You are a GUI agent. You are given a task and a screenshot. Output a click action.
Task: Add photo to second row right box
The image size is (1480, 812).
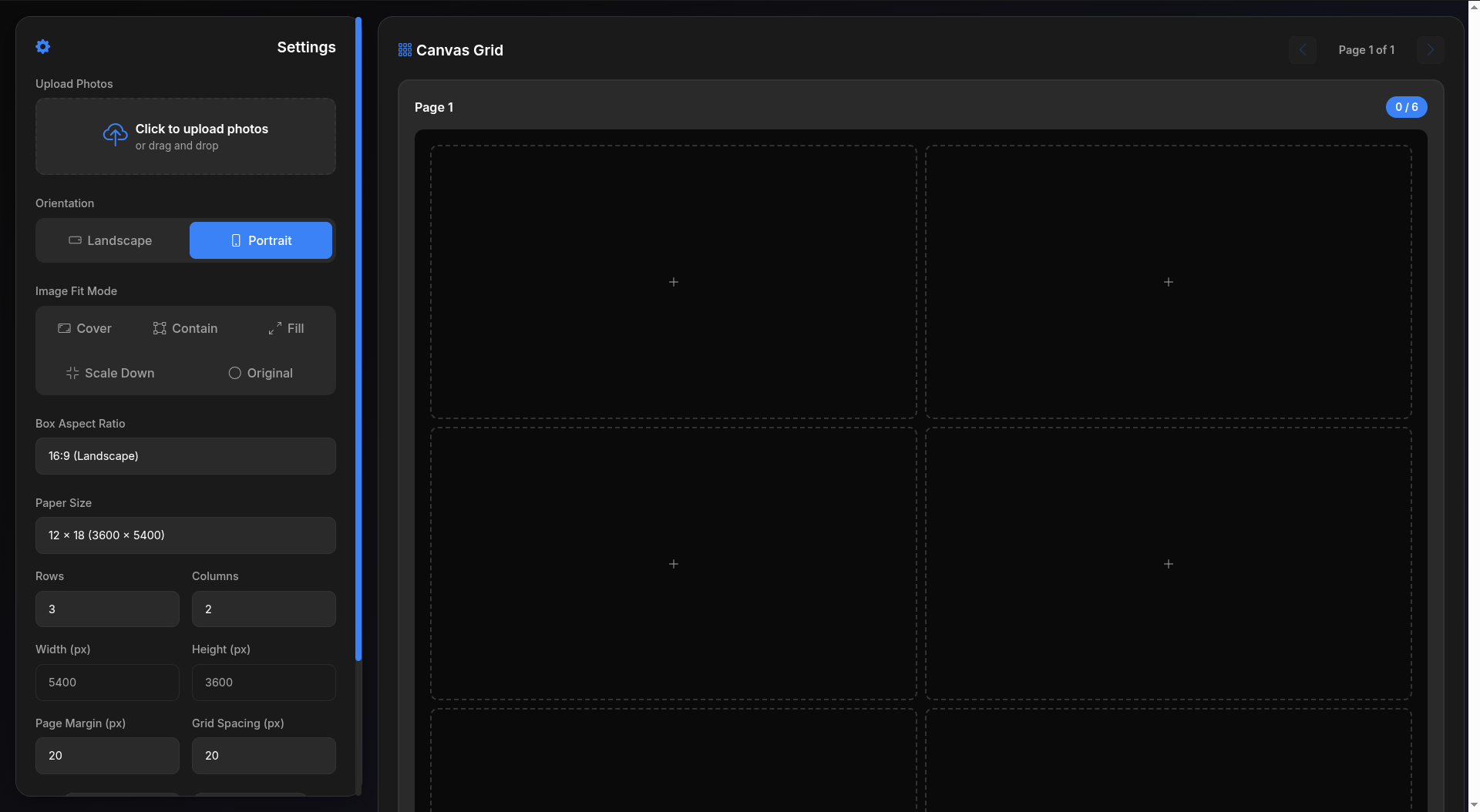(1169, 564)
